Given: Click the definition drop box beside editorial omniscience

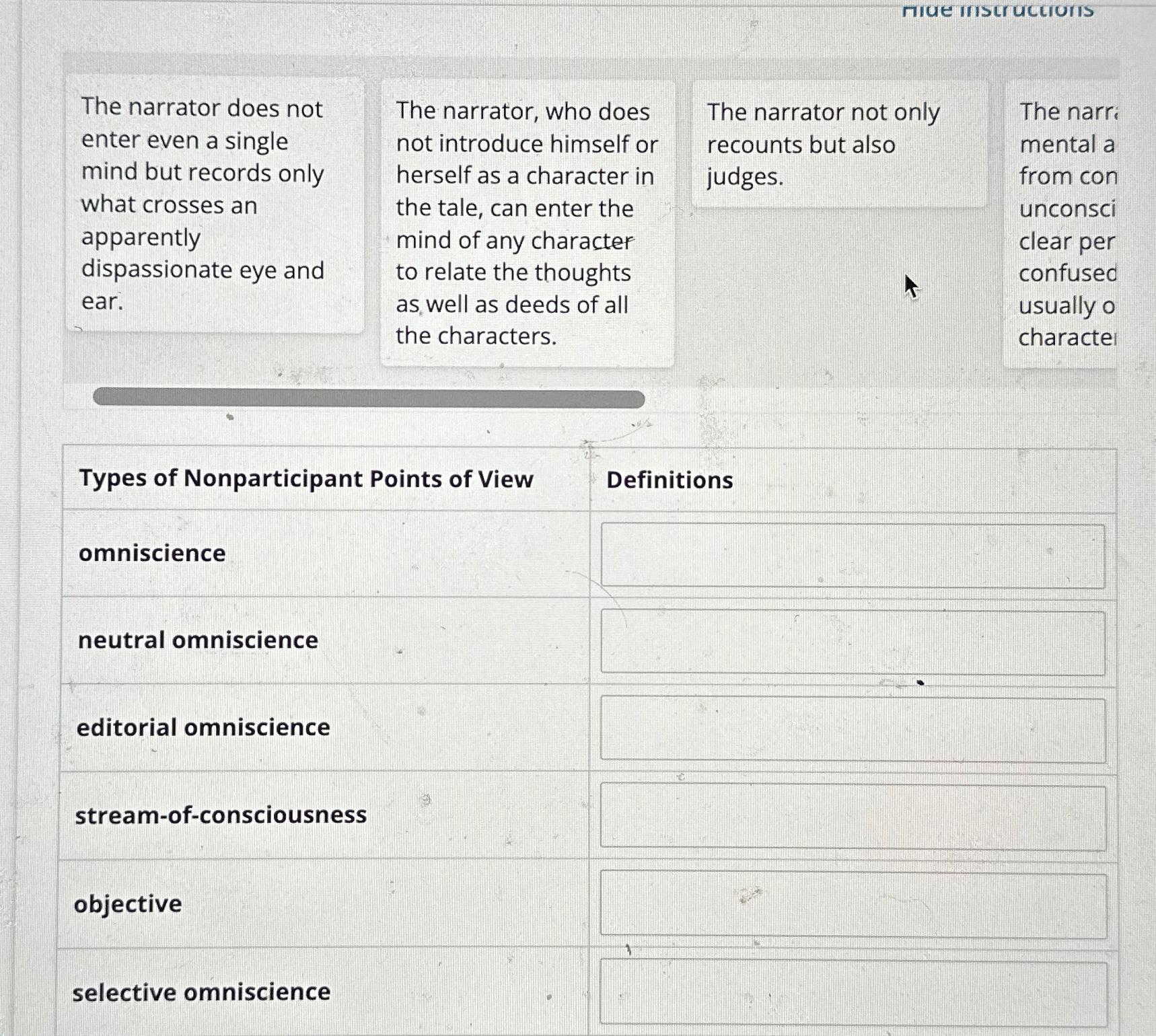Looking at the screenshot, I should click(x=855, y=728).
